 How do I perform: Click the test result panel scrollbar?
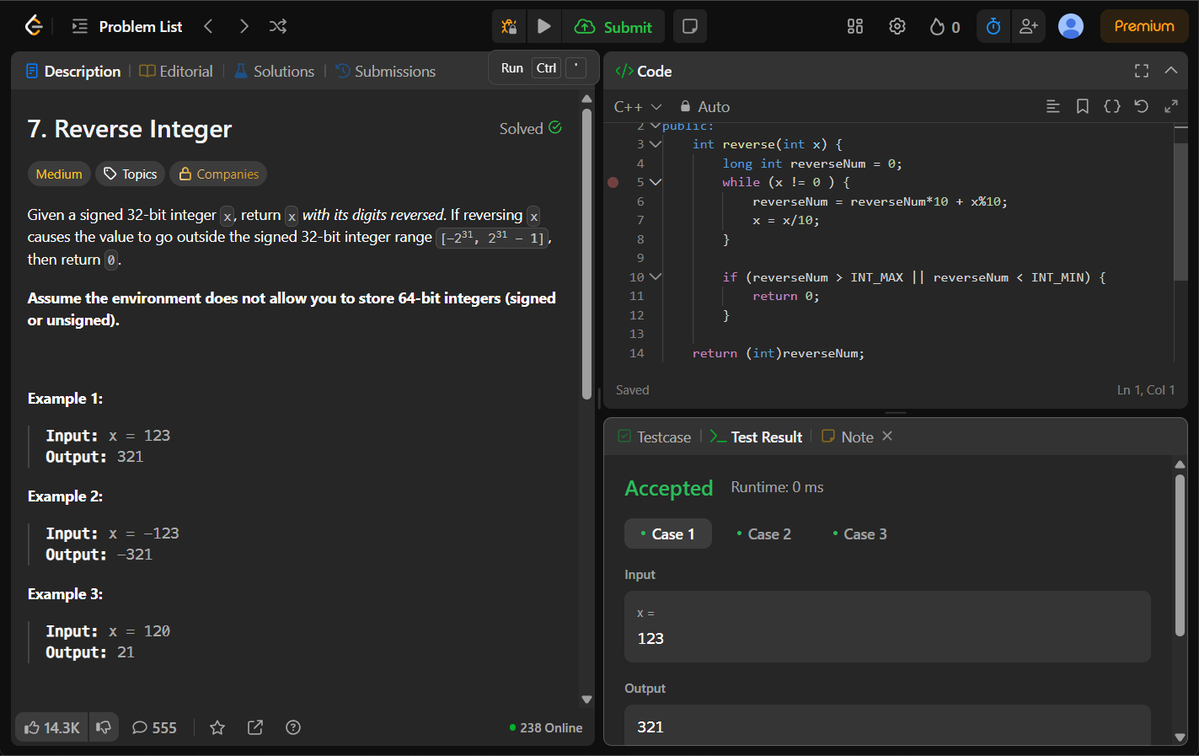point(1180,555)
